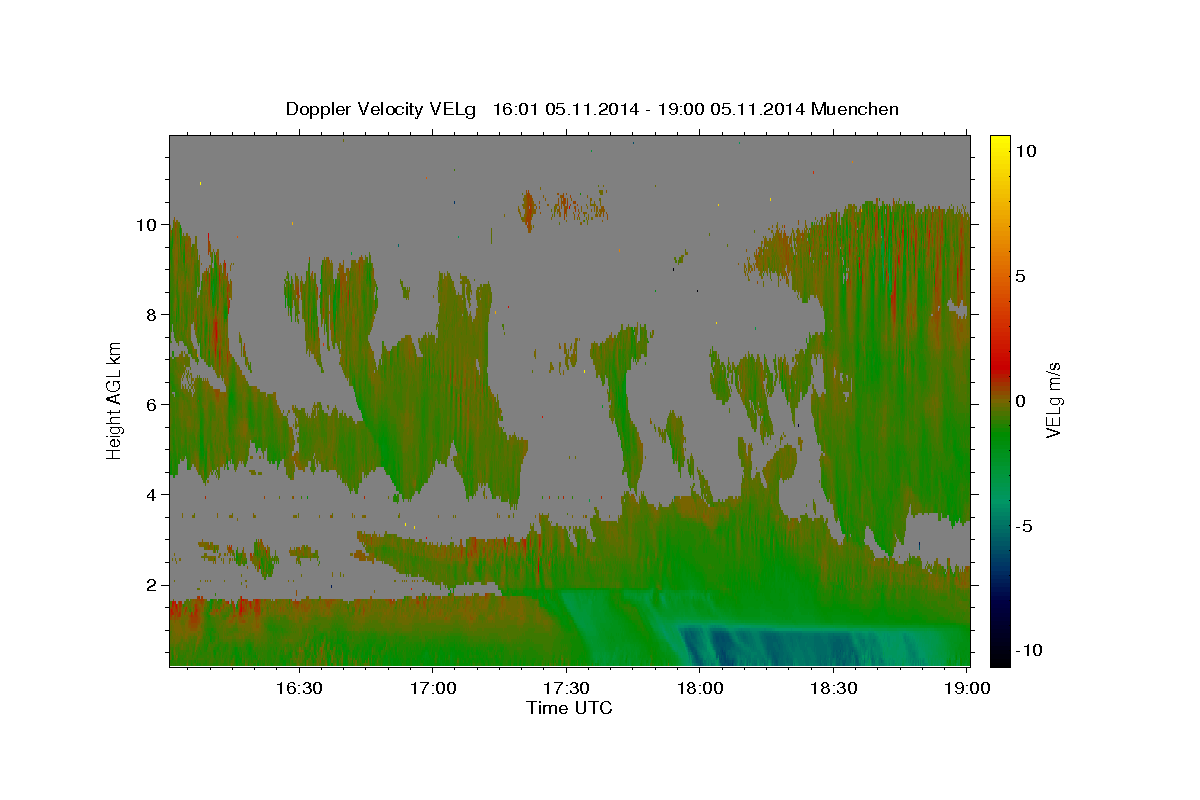The height and width of the screenshot is (800, 1200).
Task: Click the height tick label 2
Action: point(151,585)
